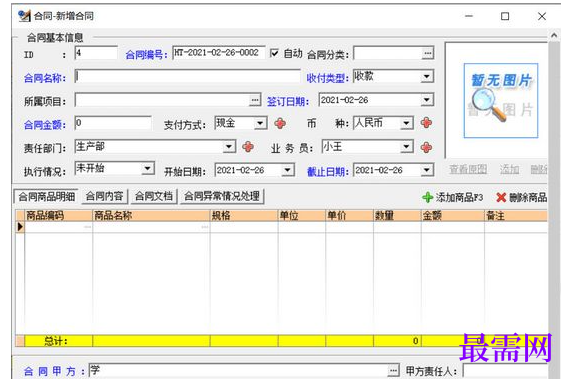Viewport: 571px width, 379px height.
Task: Toggle the 自动 contract number checkbox
Action: pos(274,53)
